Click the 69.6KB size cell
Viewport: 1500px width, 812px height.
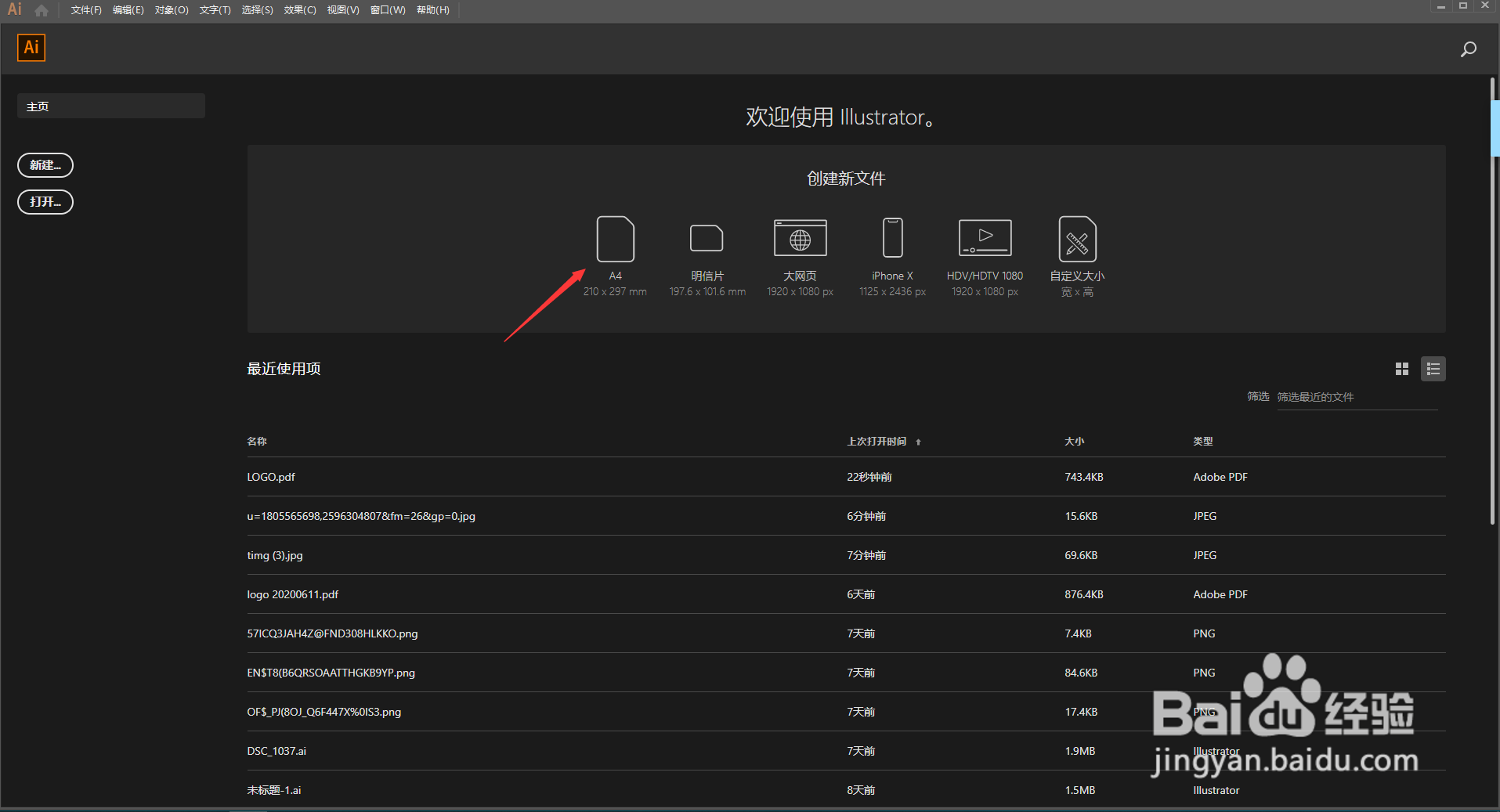(x=1081, y=555)
